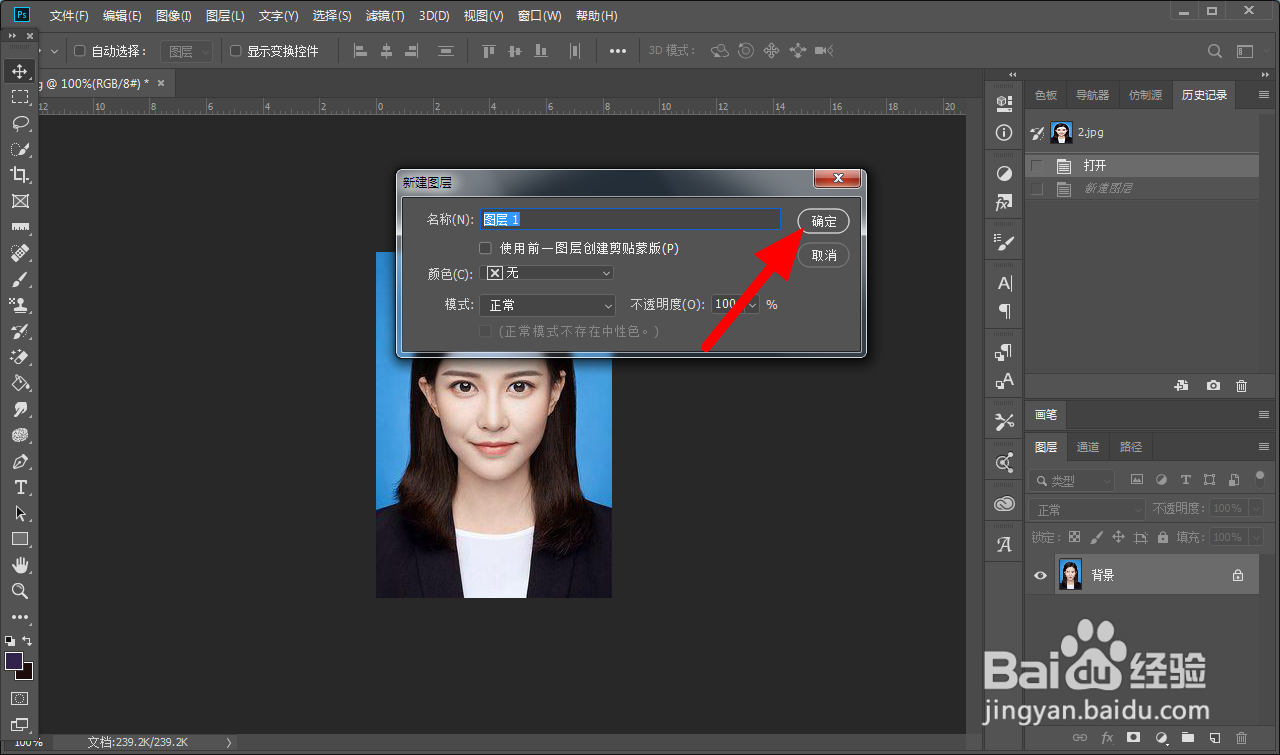Add layer mask icon in Layers panel
The width and height of the screenshot is (1280, 755).
point(1133,738)
